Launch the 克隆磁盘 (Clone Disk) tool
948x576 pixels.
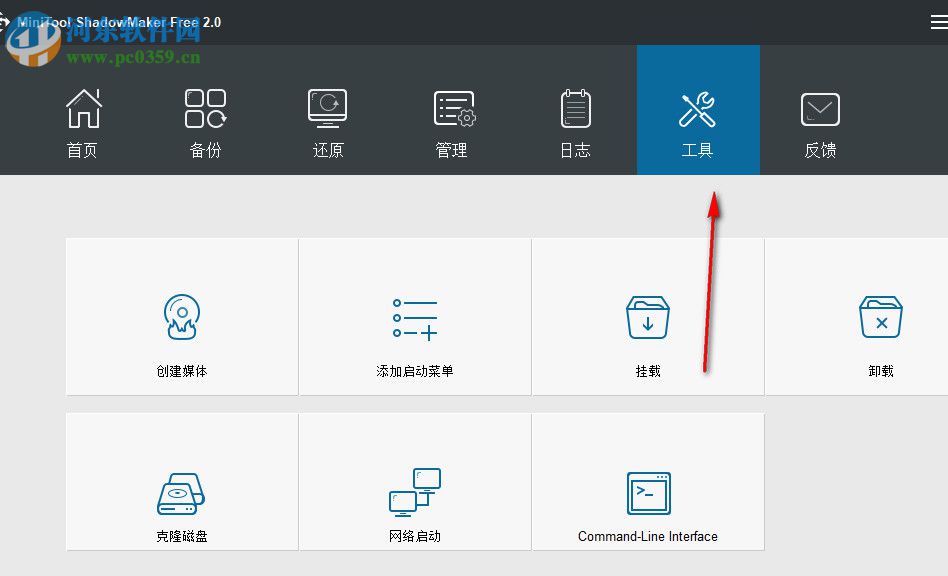tap(180, 481)
